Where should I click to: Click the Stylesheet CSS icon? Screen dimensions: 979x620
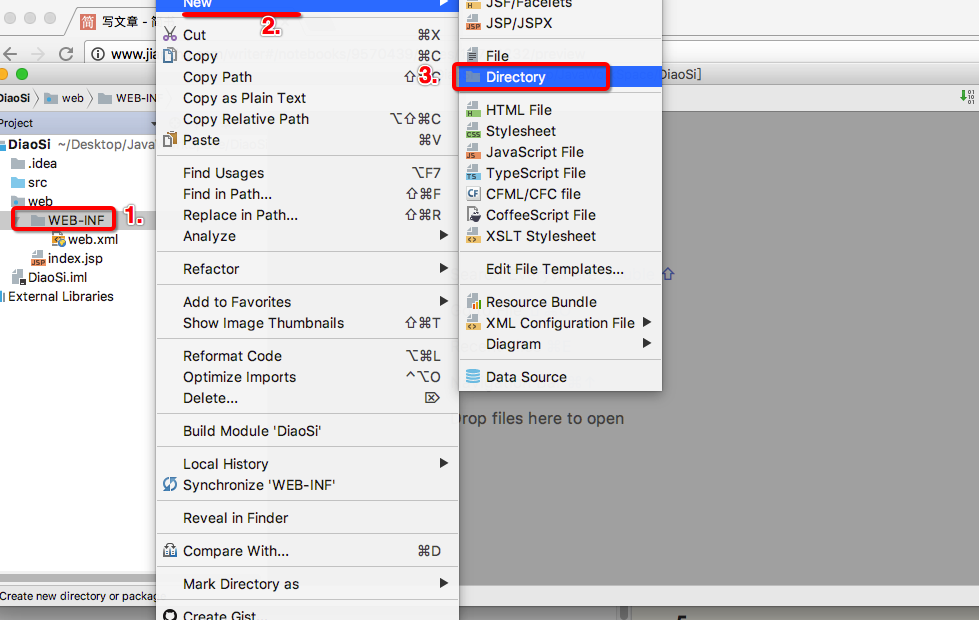point(473,130)
